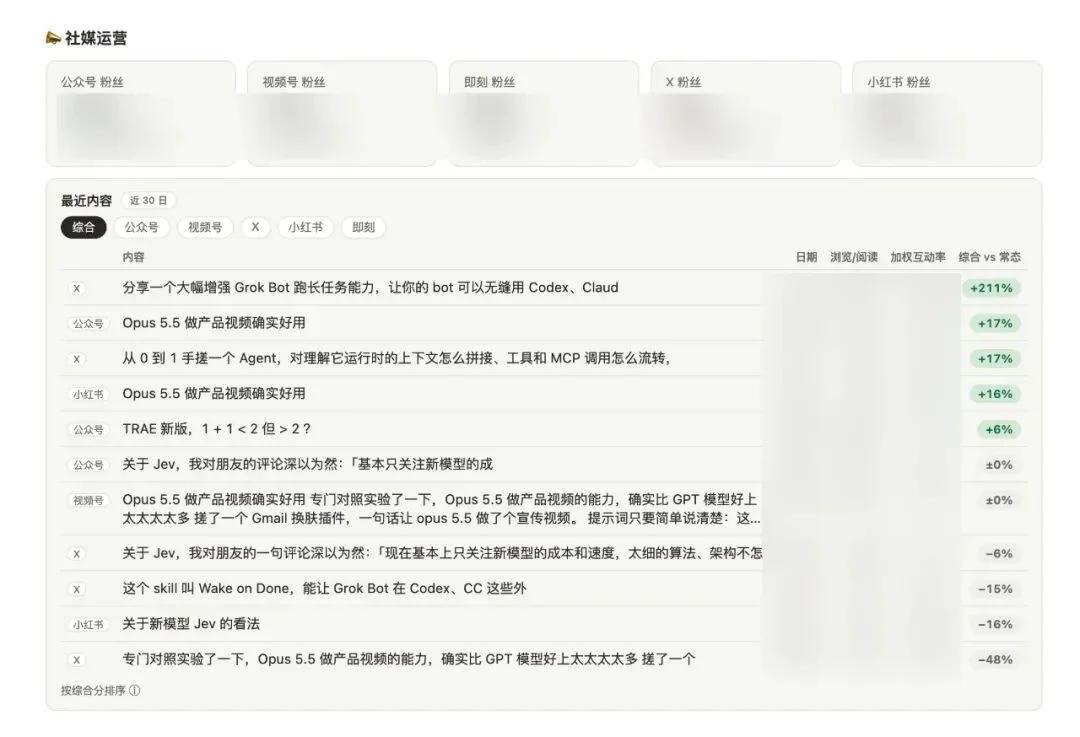Open the post 分享一个大幅增强 Grok Bot 跑长任务能力
The height and width of the screenshot is (737, 1080).
click(x=371, y=288)
